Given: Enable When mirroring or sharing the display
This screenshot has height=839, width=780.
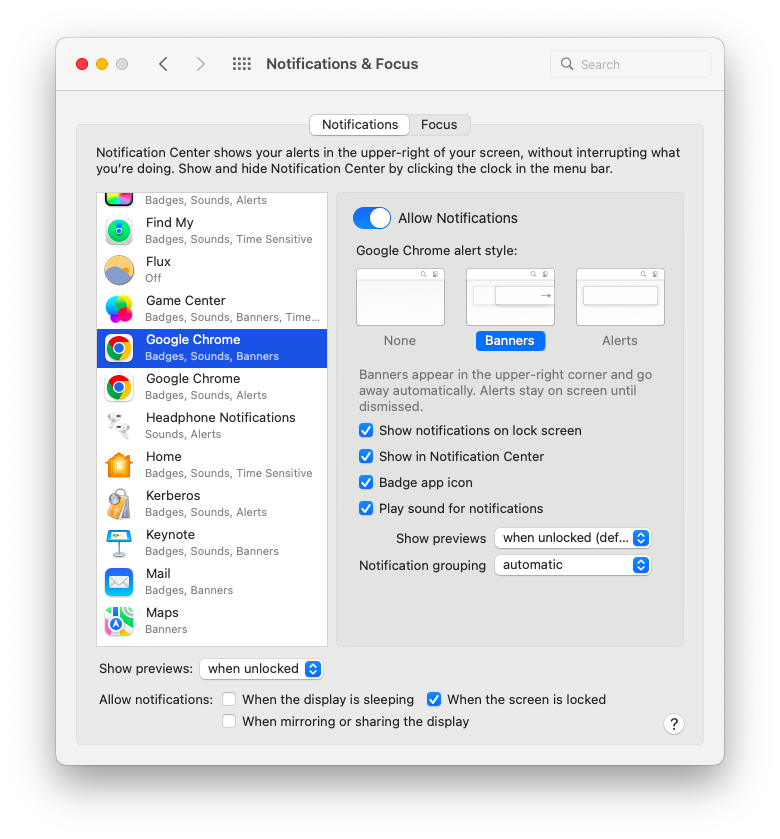Looking at the screenshot, I should pos(229,721).
